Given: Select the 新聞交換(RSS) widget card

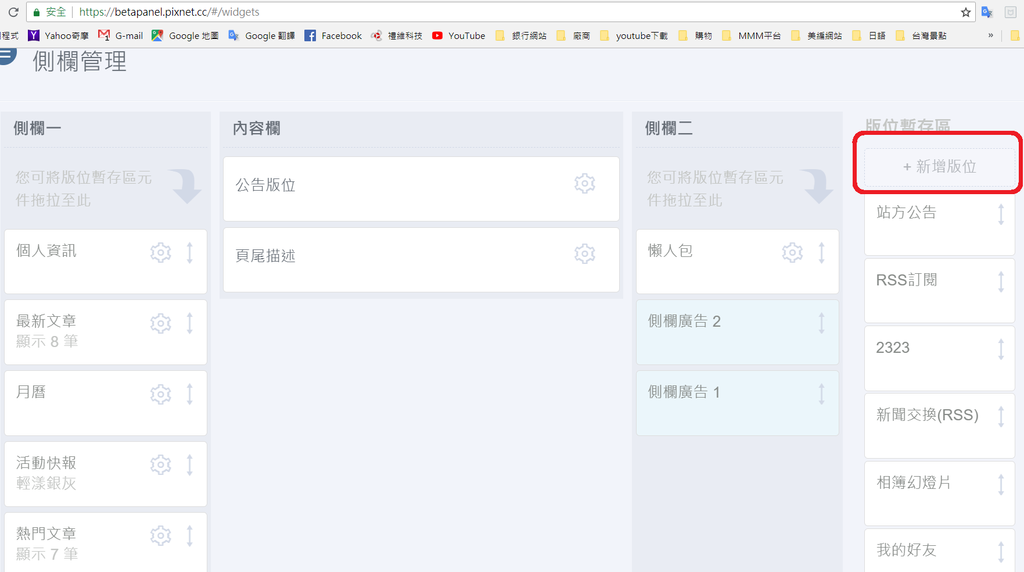Looking at the screenshot, I should (939, 426).
